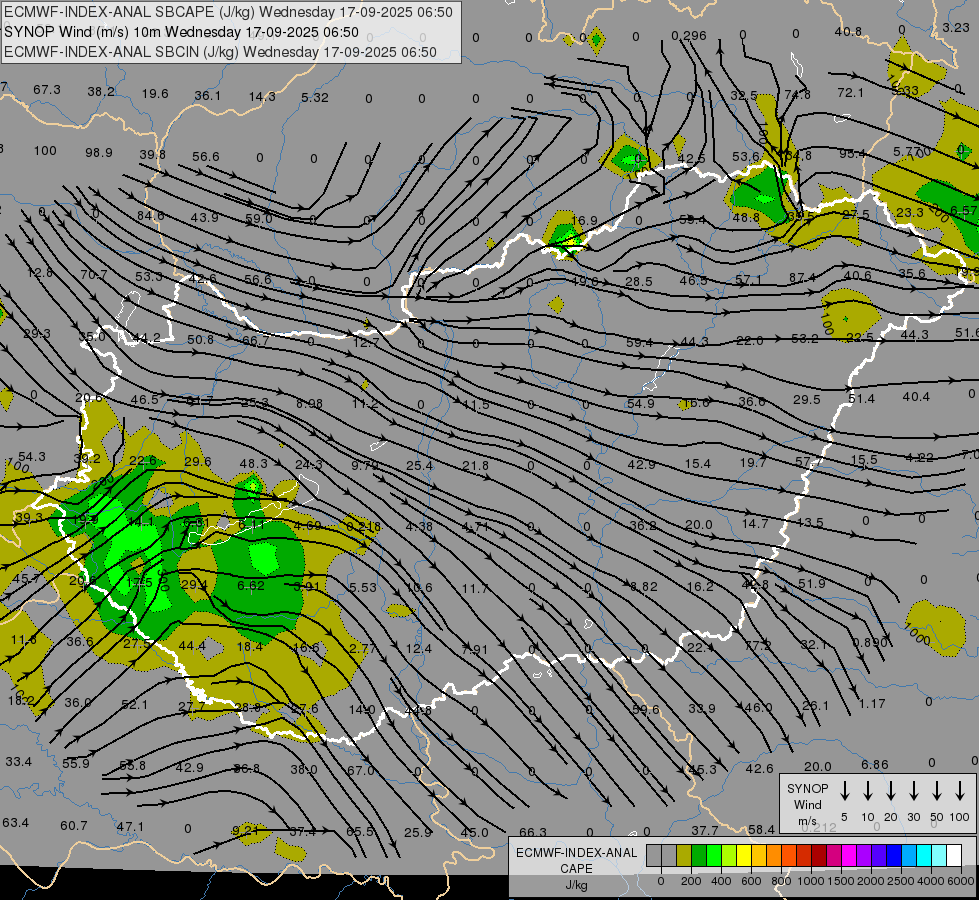The height and width of the screenshot is (900, 979).
Task: Click the 0.296 value near the top
Action: click(689, 36)
